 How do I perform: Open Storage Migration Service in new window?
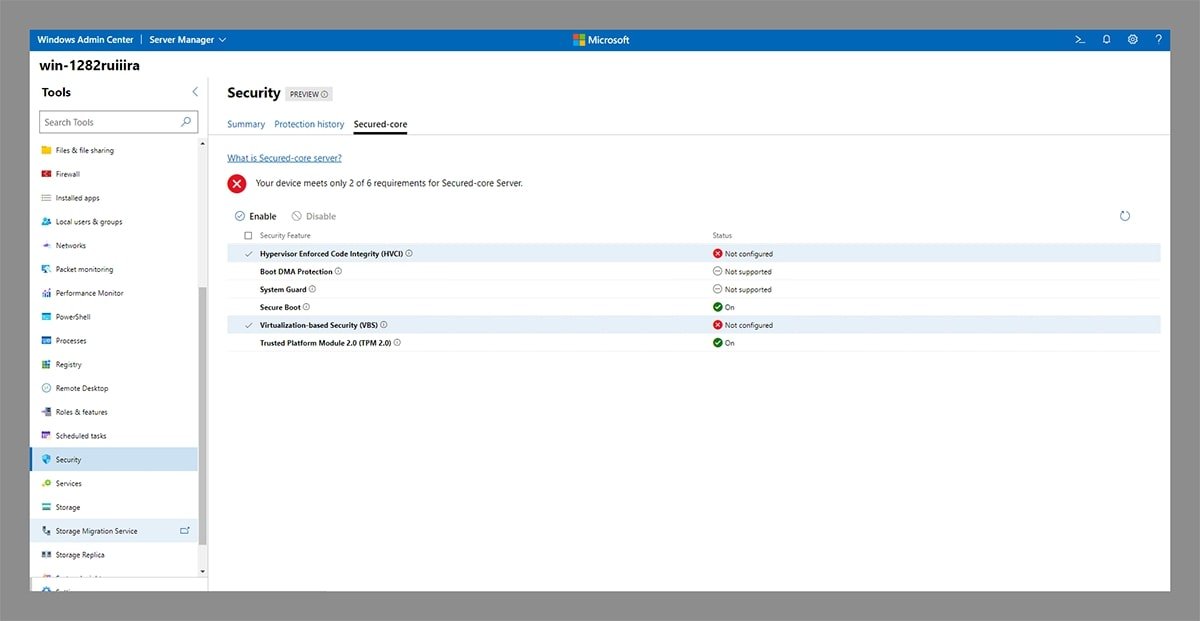[x=184, y=531]
